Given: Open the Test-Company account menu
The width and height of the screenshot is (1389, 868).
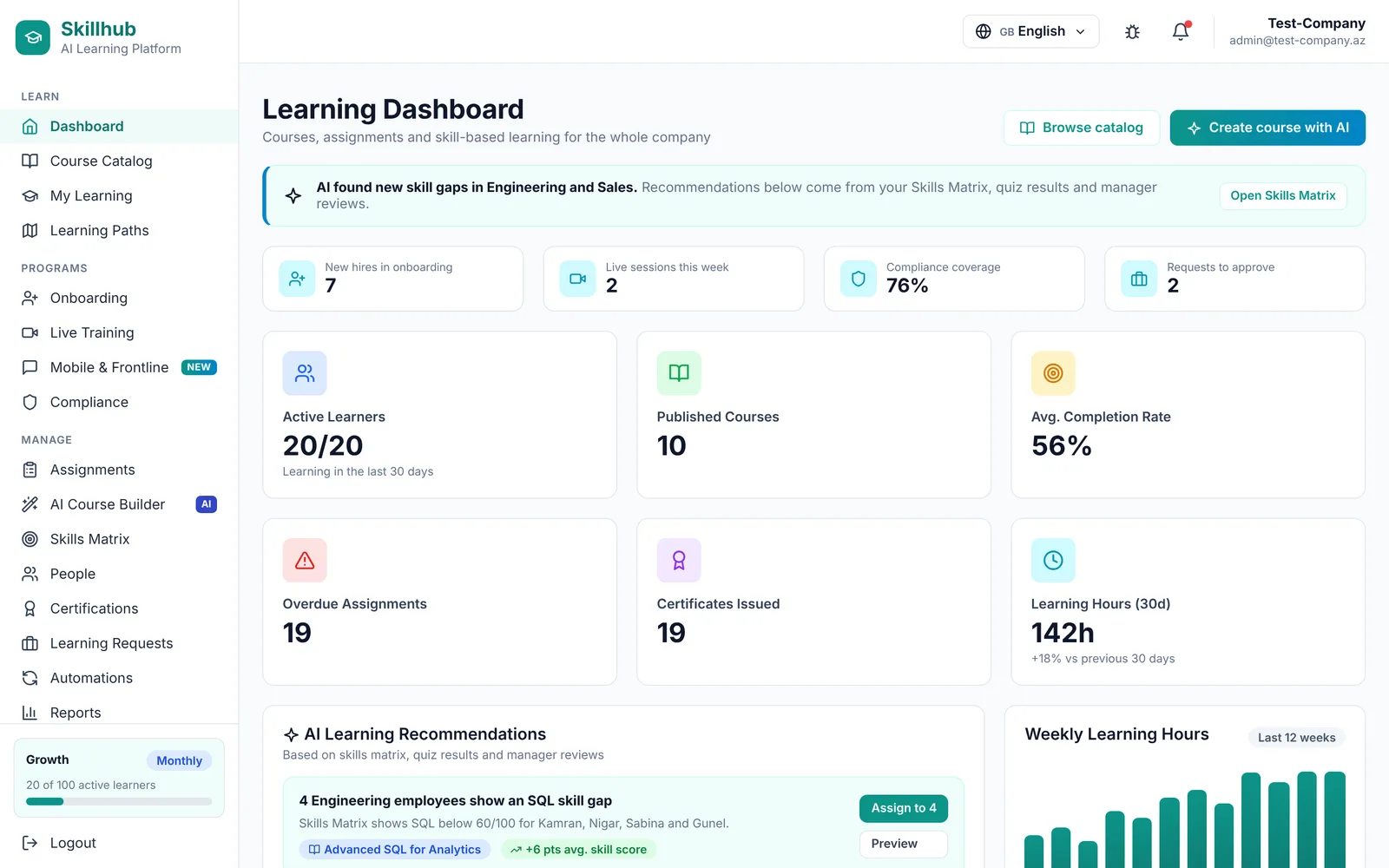Looking at the screenshot, I should (1297, 31).
